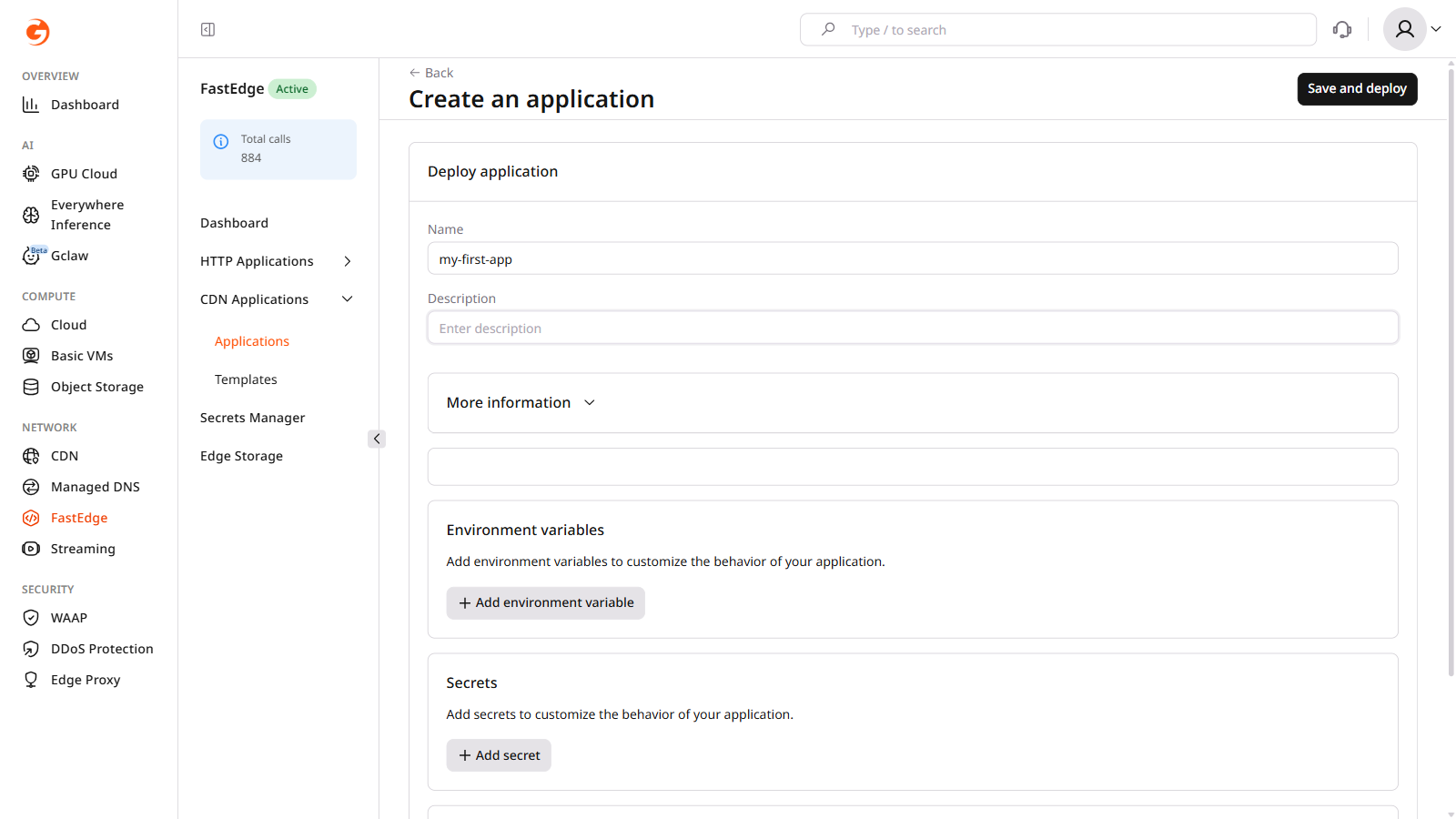Click the page vertical scrollbar
The width and height of the screenshot is (1456, 819).
(x=1451, y=373)
